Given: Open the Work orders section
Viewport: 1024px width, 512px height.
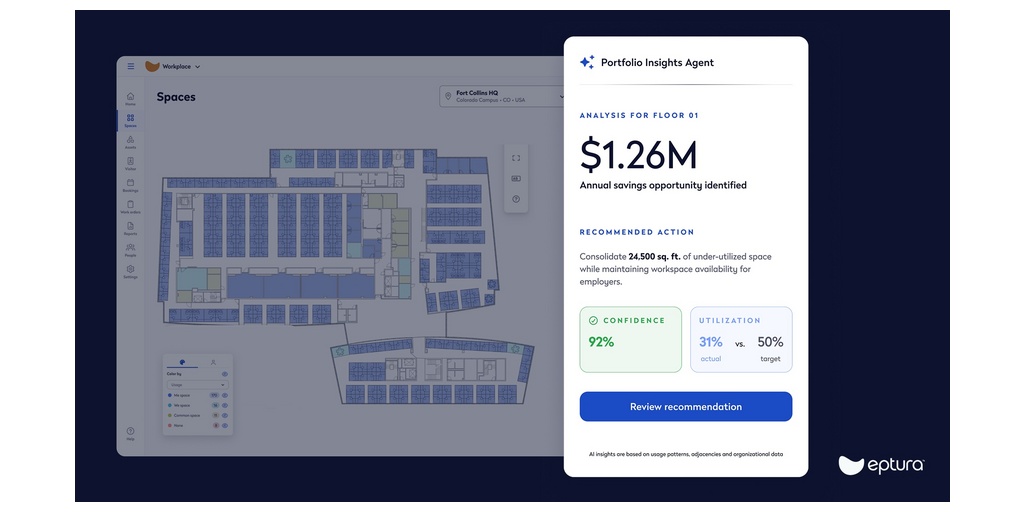Looking at the screenshot, I should 131,207.
